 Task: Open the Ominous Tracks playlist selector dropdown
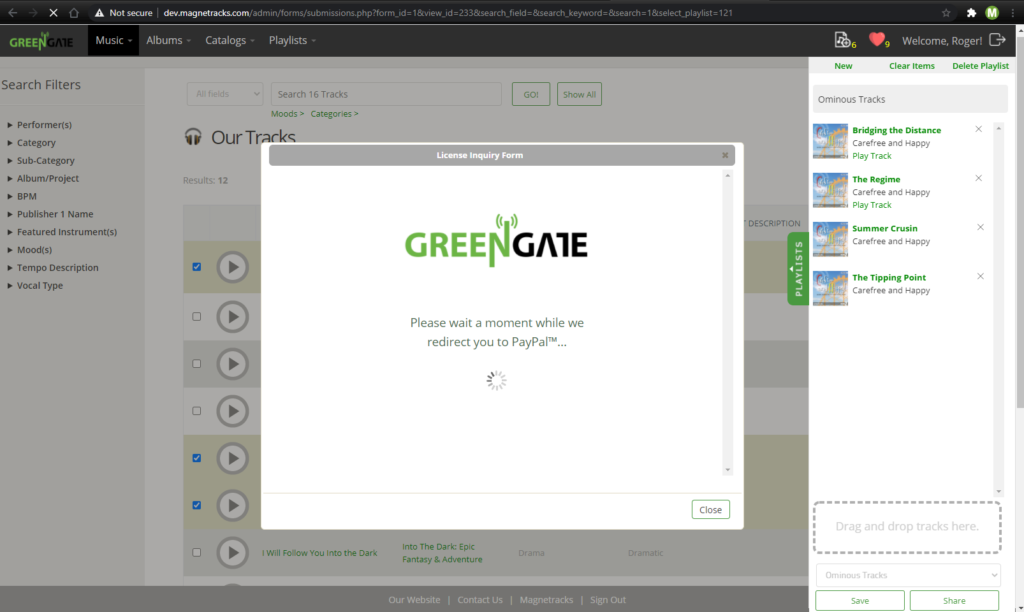tap(908, 575)
